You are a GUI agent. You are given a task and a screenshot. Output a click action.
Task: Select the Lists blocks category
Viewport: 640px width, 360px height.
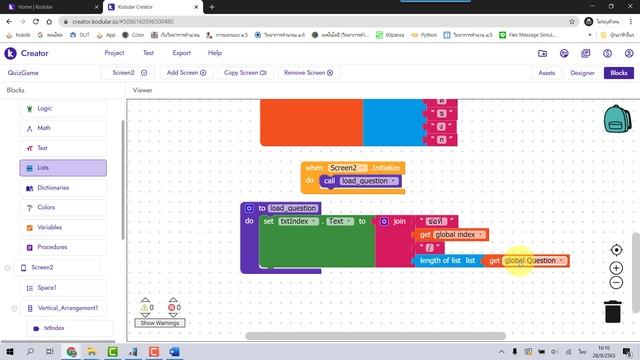(63, 168)
